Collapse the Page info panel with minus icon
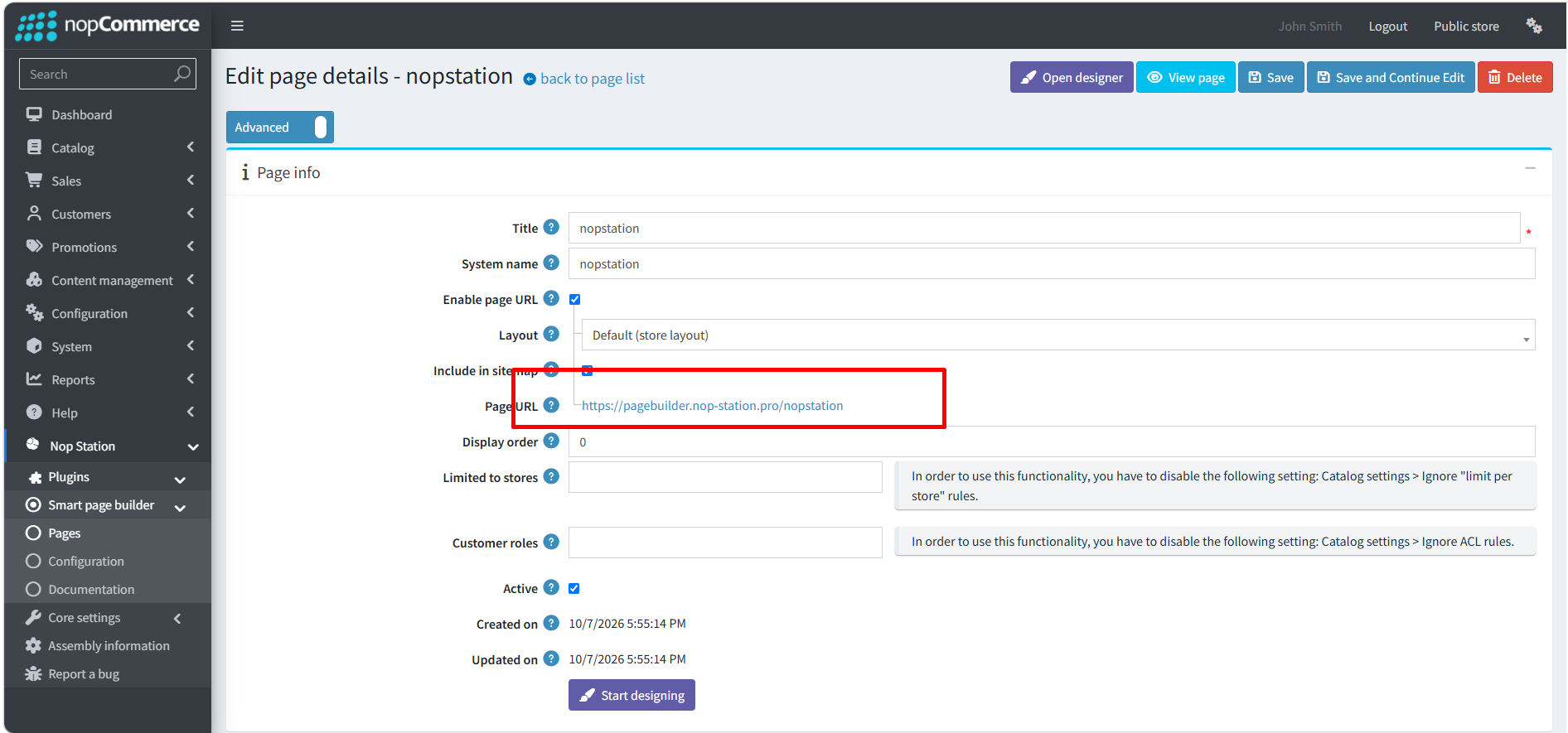Viewport: 1568px width, 733px height. point(1530,168)
